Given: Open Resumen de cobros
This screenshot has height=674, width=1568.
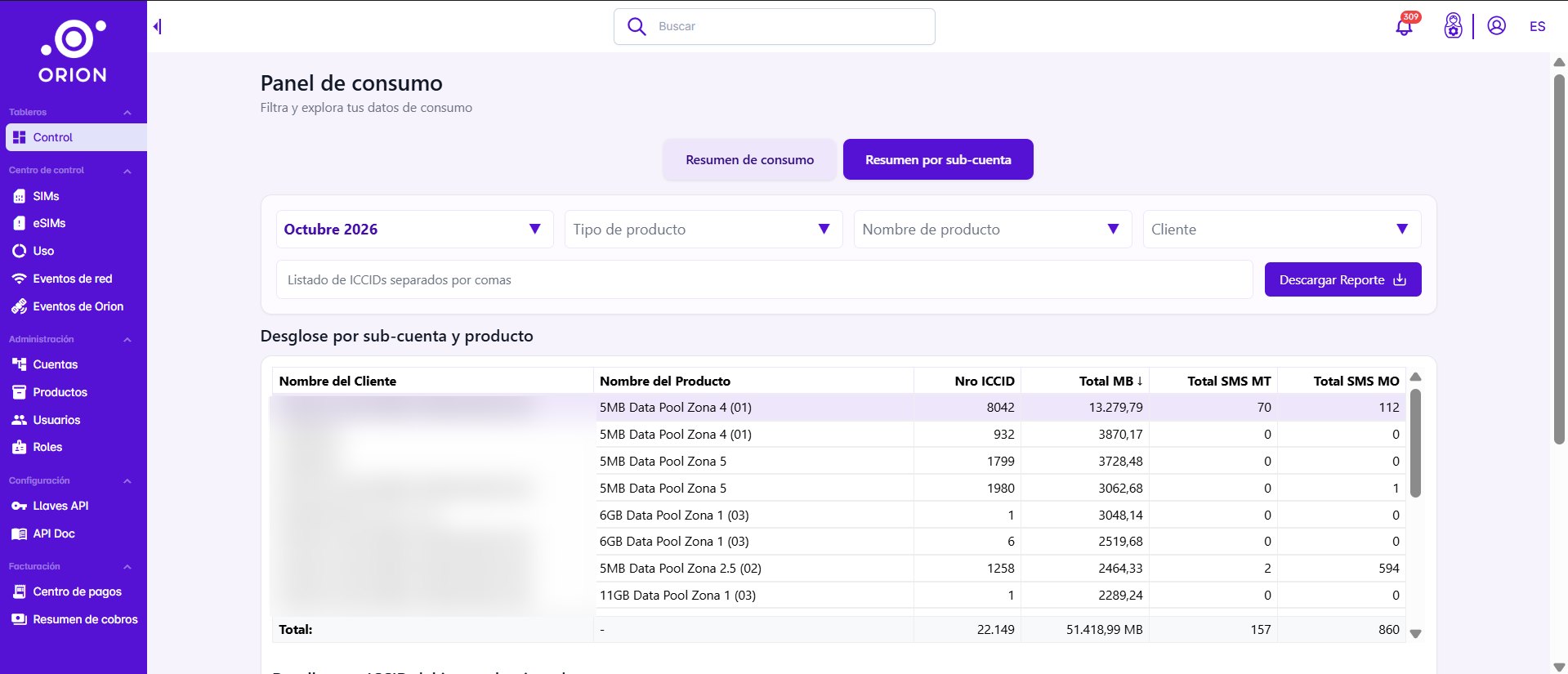Looking at the screenshot, I should (x=85, y=619).
